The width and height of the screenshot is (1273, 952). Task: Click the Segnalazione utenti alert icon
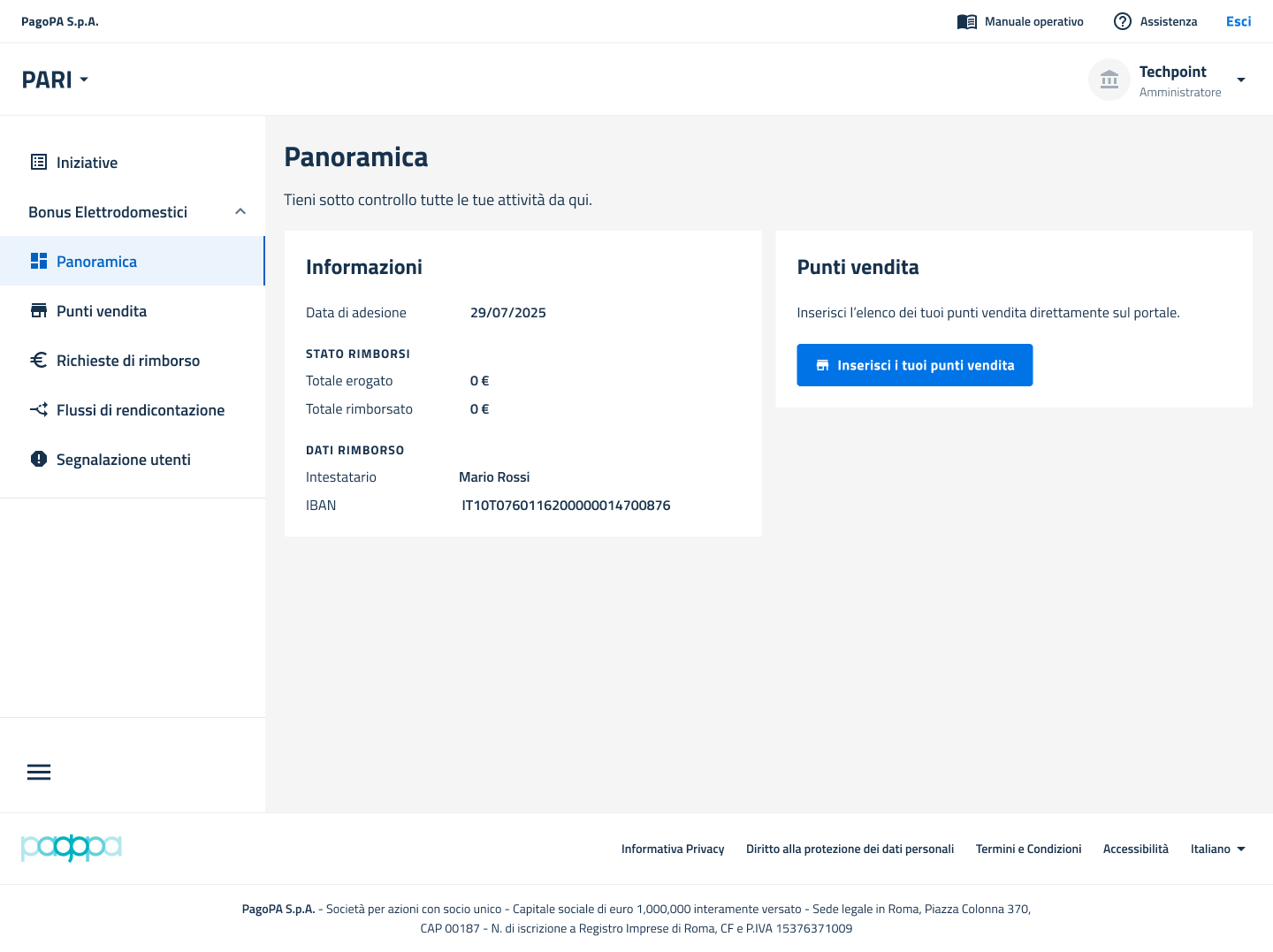pyautogui.click(x=39, y=459)
